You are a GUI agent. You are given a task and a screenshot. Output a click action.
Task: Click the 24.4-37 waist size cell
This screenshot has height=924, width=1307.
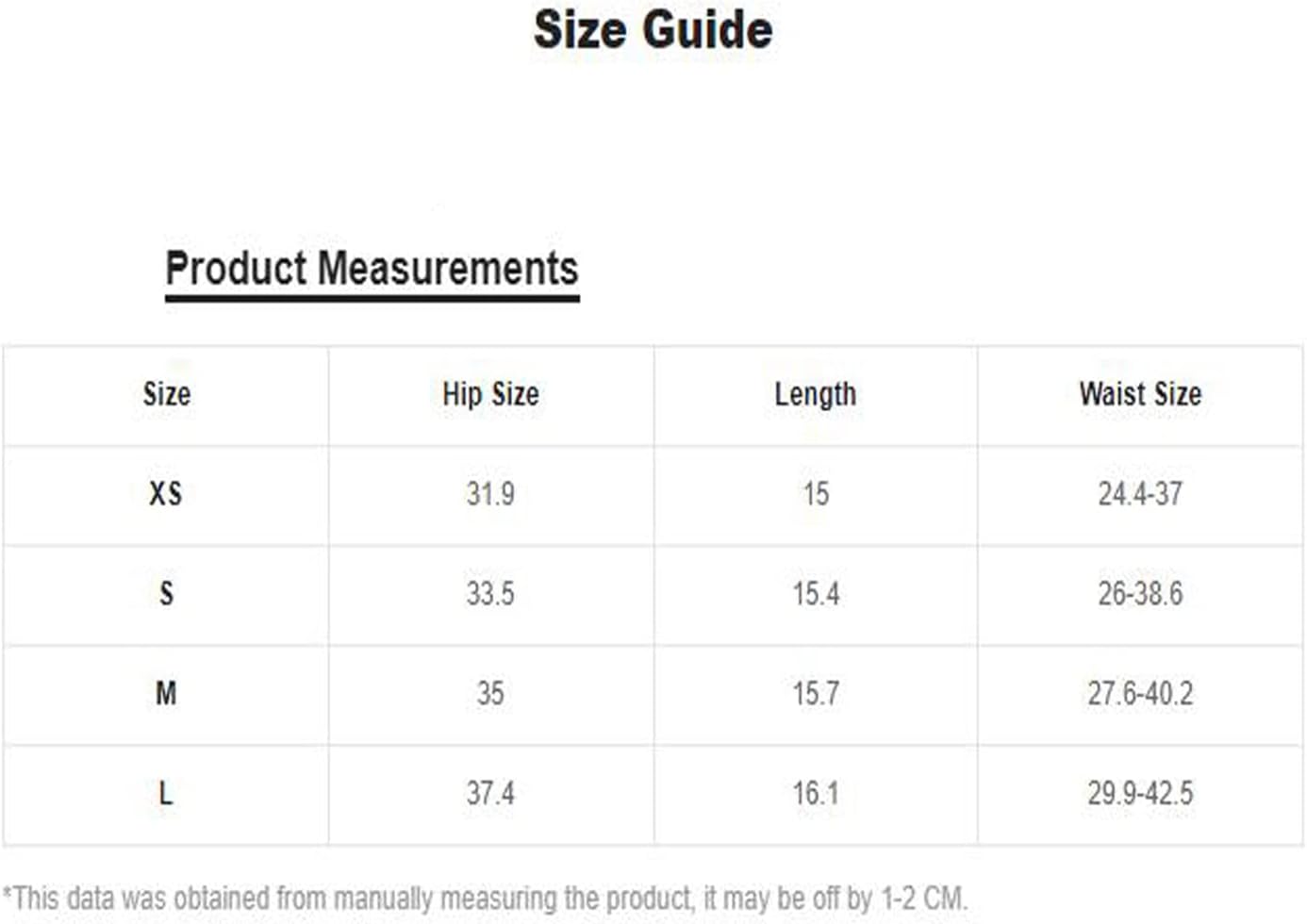click(1140, 494)
